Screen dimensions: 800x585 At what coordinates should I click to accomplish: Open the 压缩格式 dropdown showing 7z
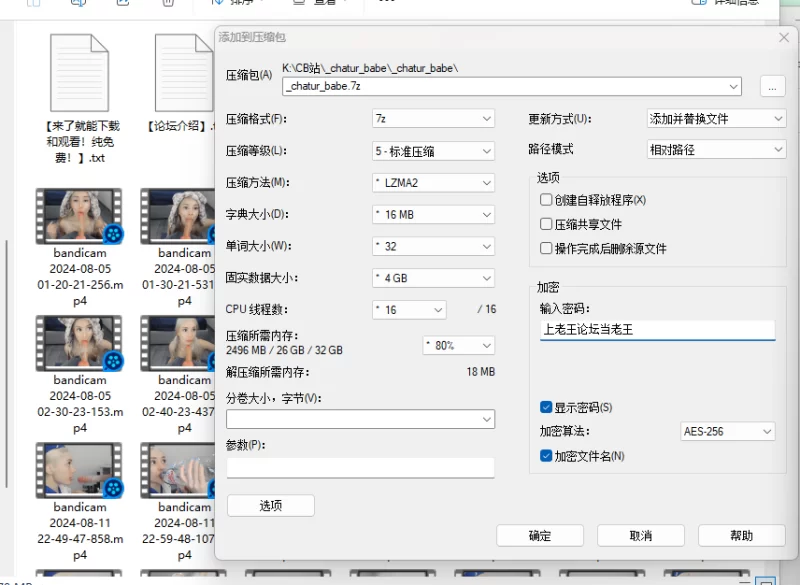coord(433,119)
